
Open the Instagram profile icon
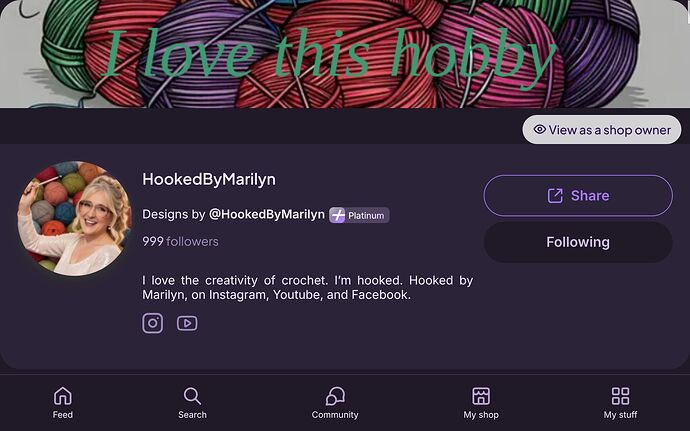[x=152, y=323]
